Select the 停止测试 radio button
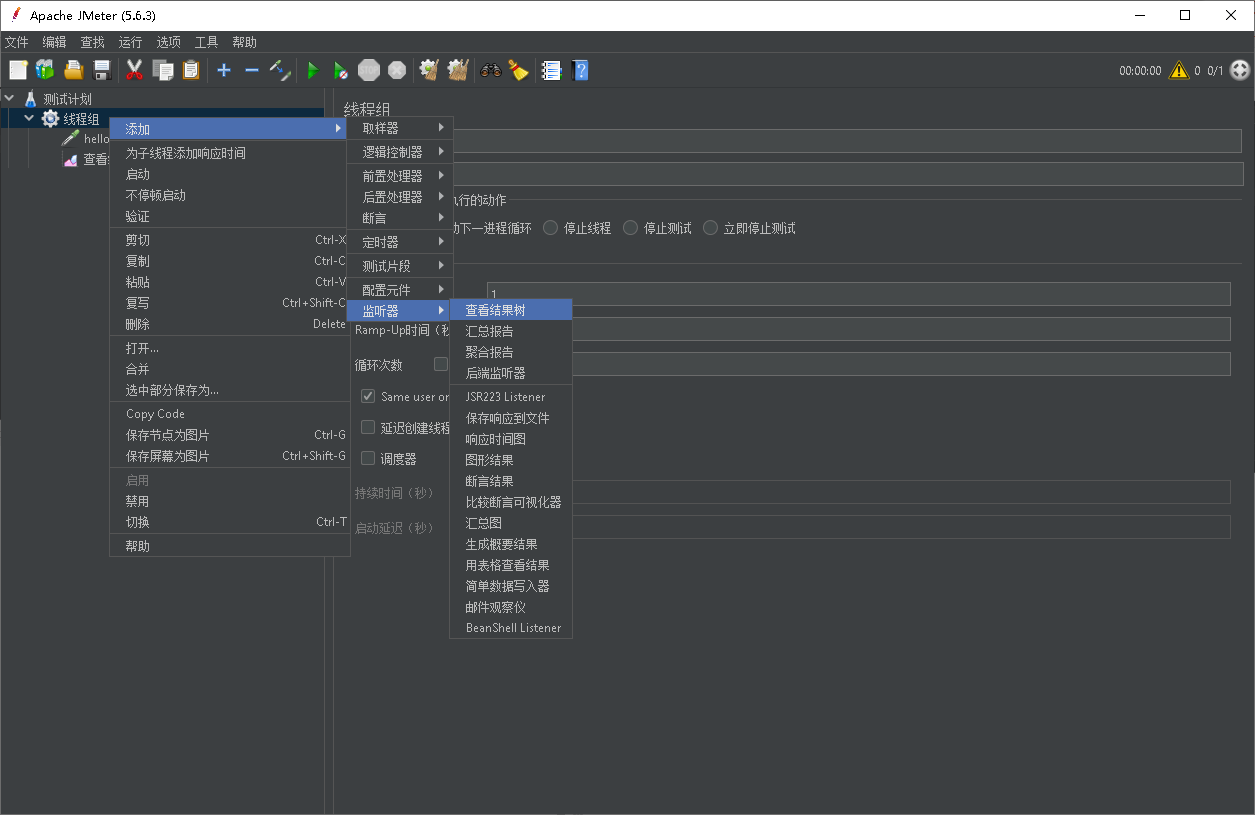 pos(630,228)
